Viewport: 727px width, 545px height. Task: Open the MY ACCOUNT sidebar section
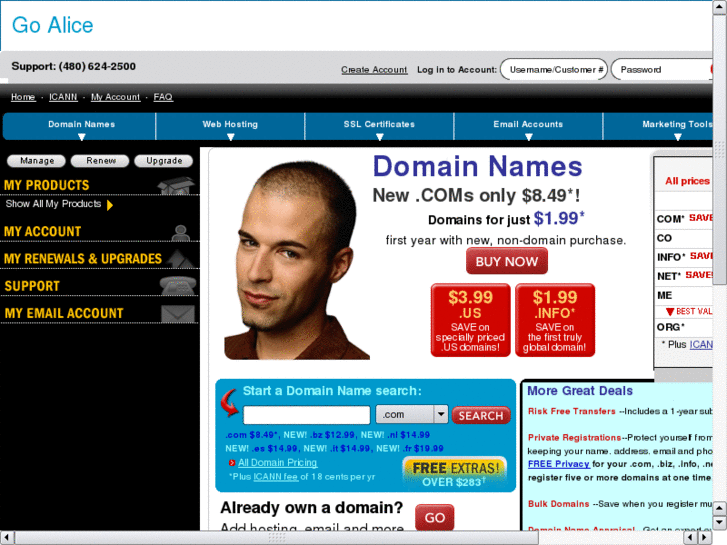(43, 232)
